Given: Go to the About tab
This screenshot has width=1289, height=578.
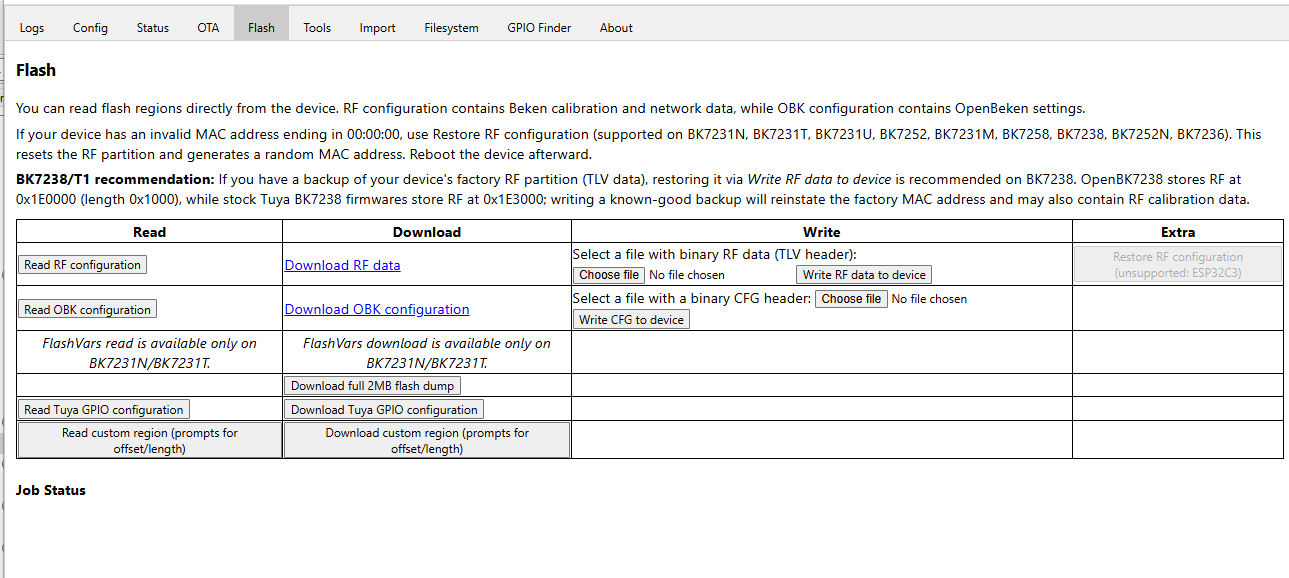Looking at the screenshot, I should pos(616,27).
